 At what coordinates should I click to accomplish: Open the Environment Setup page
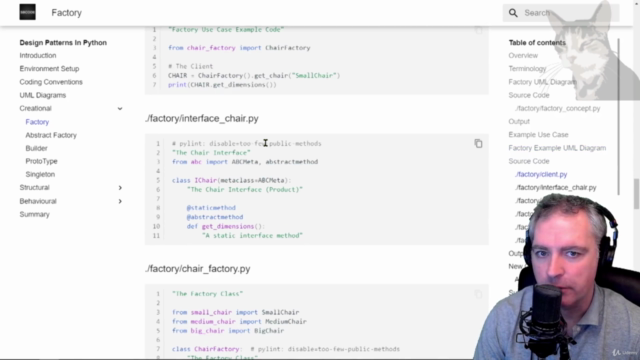(49, 69)
